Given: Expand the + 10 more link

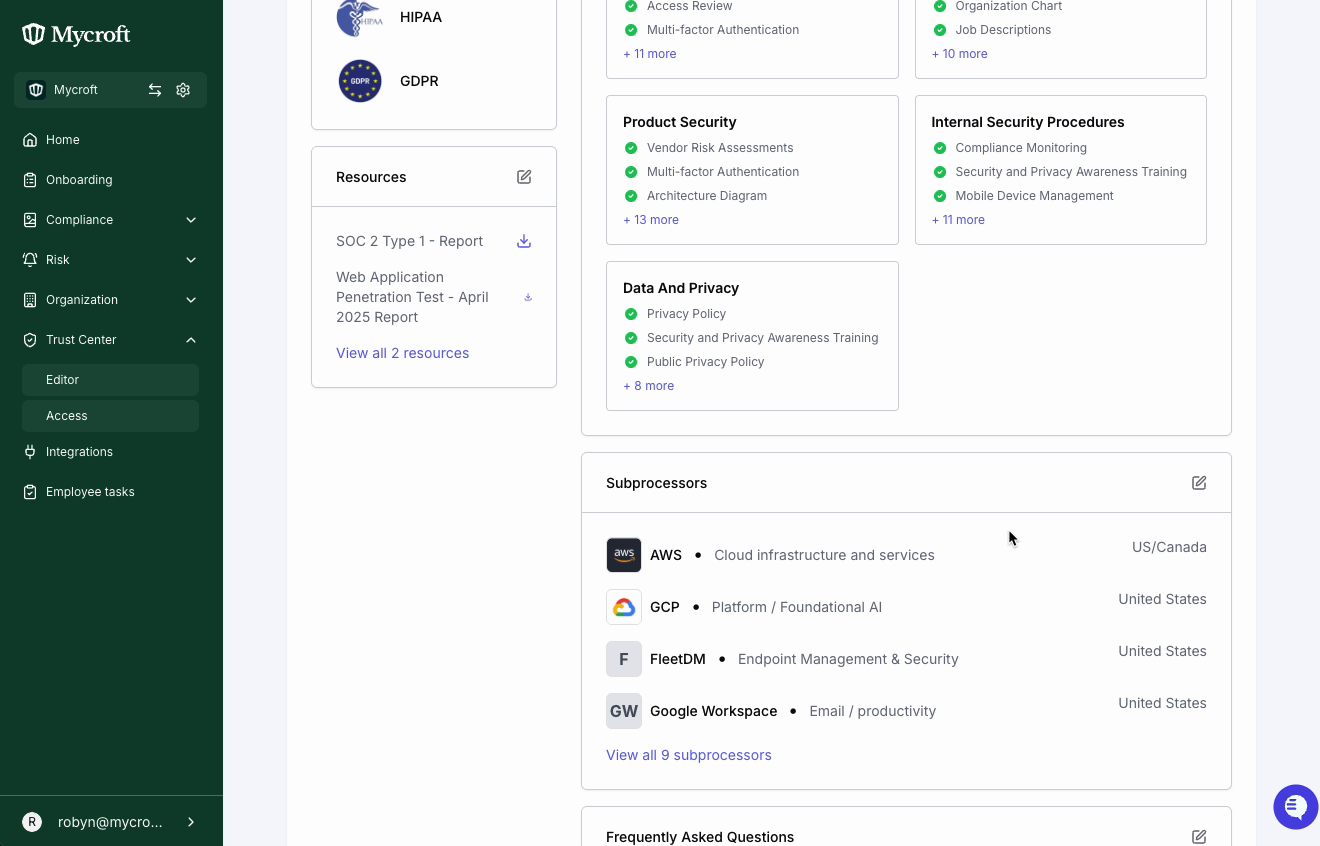Looking at the screenshot, I should click(x=960, y=54).
